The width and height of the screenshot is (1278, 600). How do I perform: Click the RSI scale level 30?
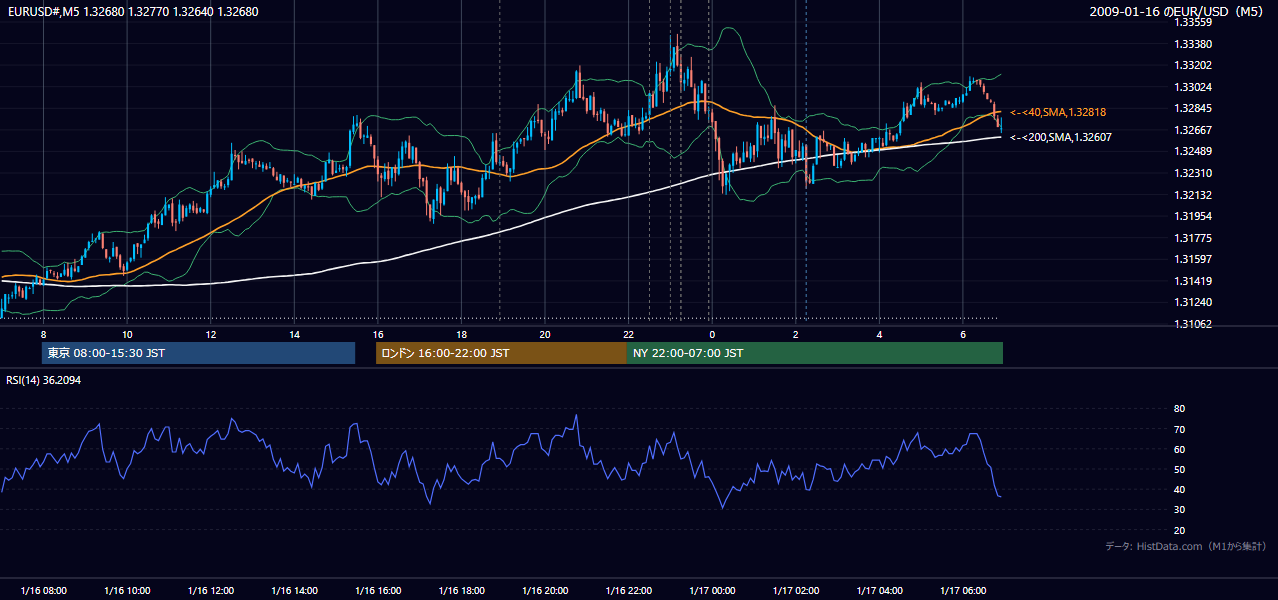click(1179, 510)
